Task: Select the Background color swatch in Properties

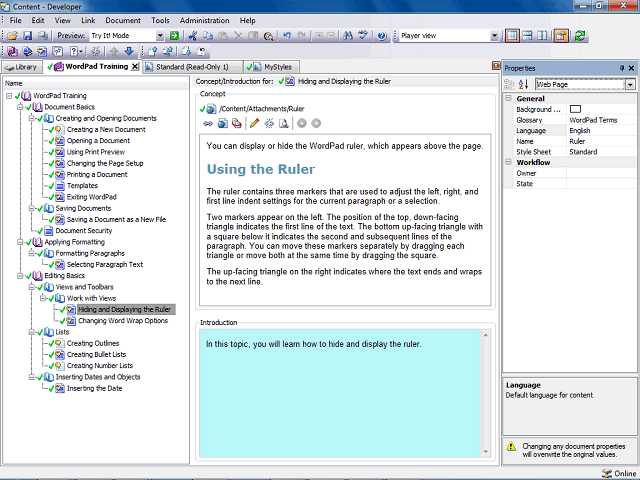Action: click(x=575, y=109)
